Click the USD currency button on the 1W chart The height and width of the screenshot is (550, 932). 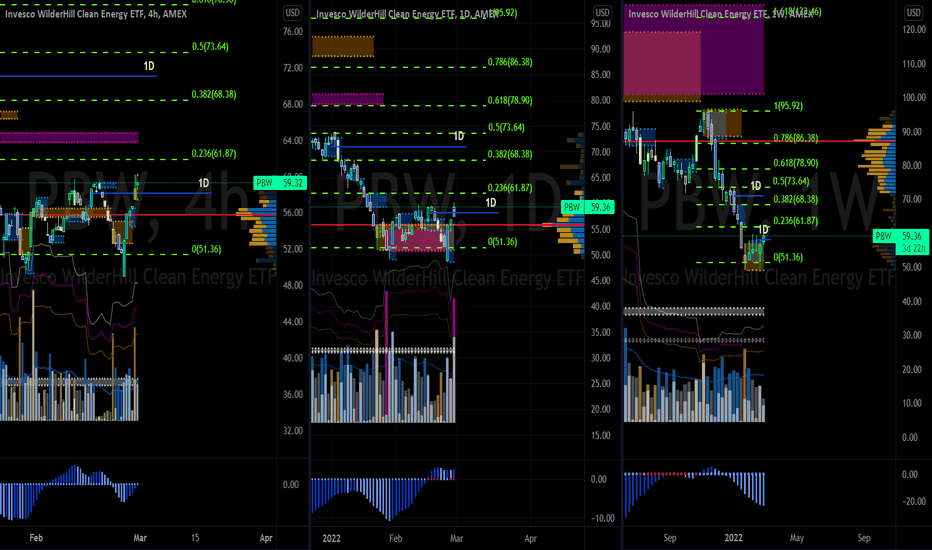coord(913,12)
